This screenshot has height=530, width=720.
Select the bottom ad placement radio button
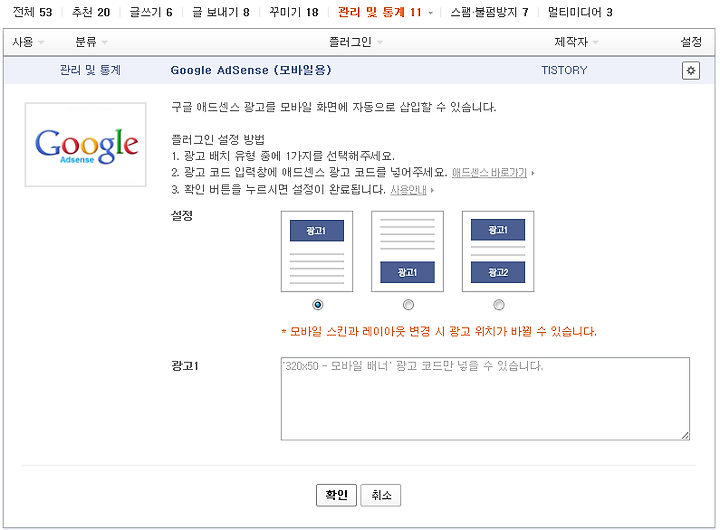[x=408, y=304]
